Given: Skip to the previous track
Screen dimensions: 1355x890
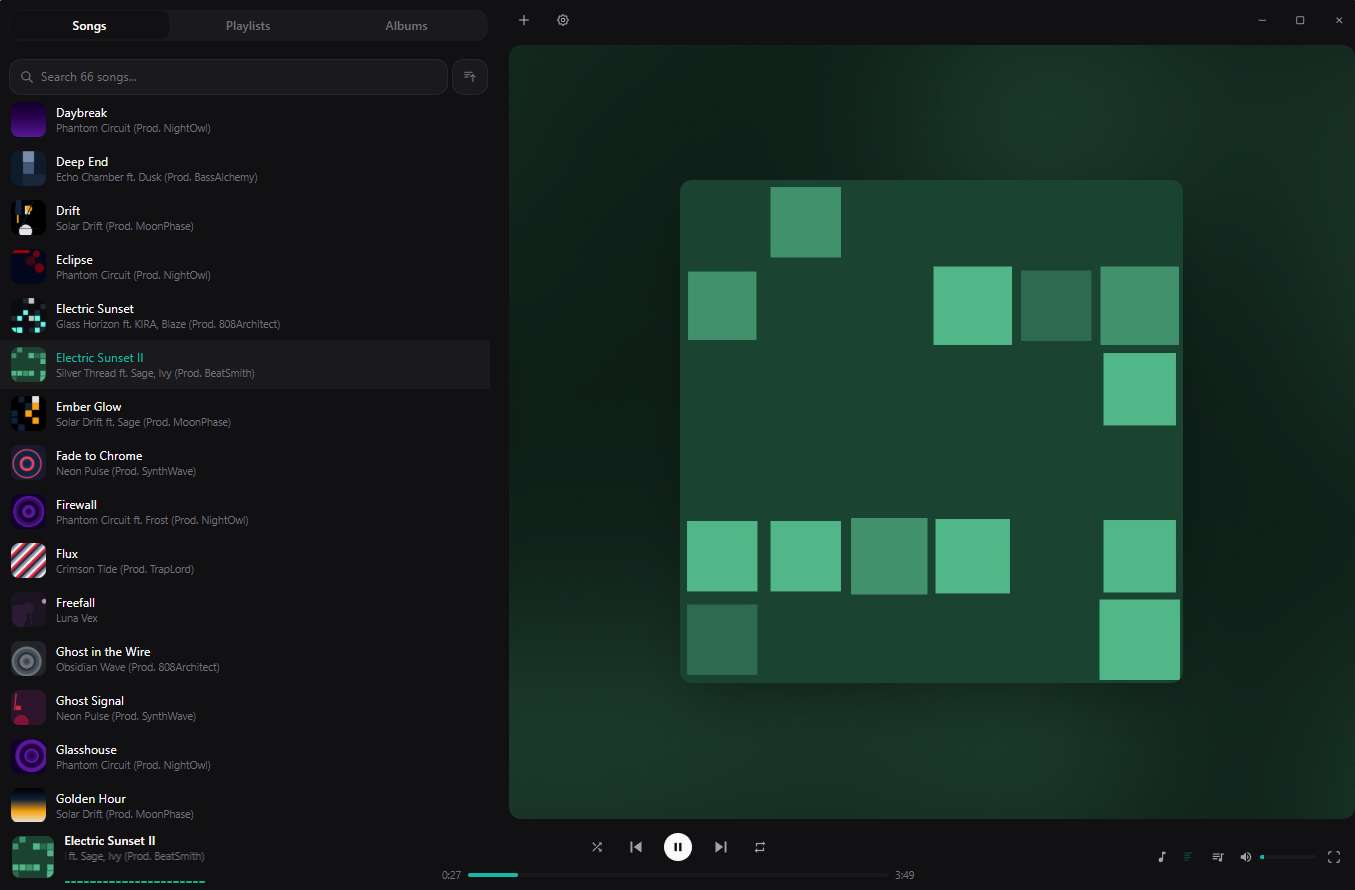Looking at the screenshot, I should point(636,847).
